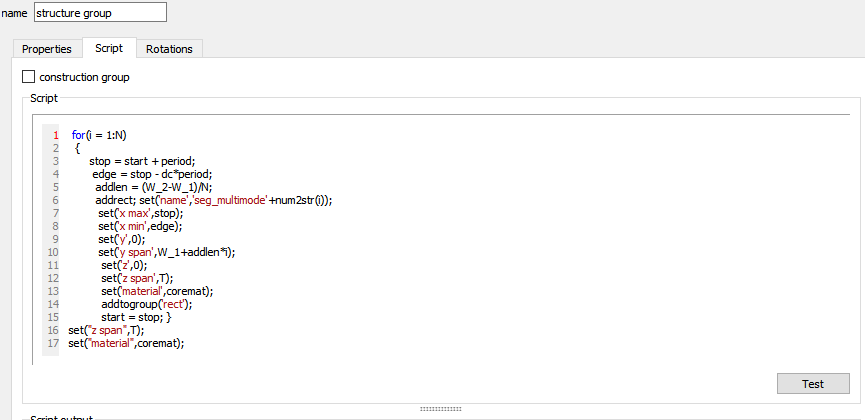Image resolution: width=865 pixels, height=420 pixels.
Task: Select the Script tab
Action: pos(109,48)
